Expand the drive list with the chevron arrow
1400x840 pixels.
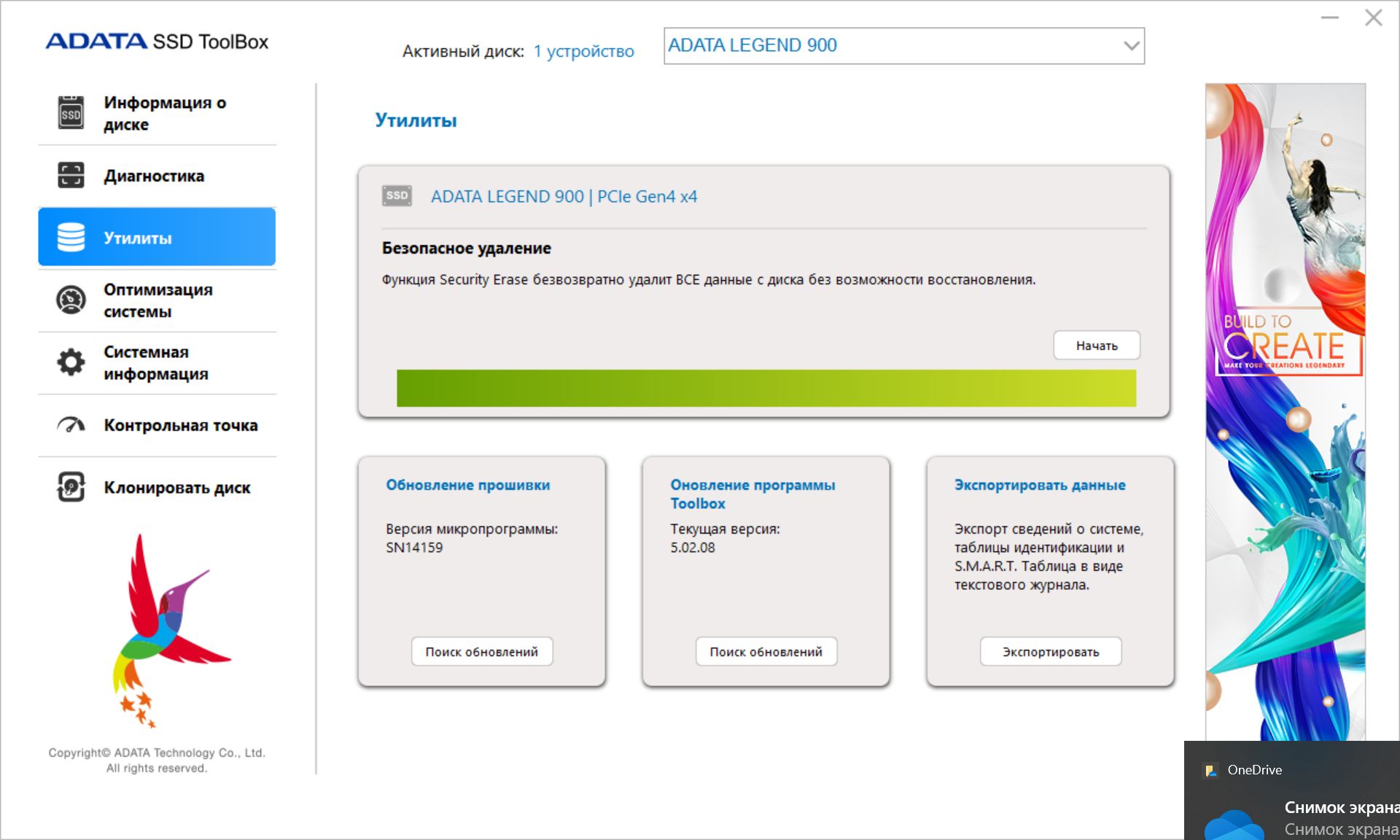1132,46
